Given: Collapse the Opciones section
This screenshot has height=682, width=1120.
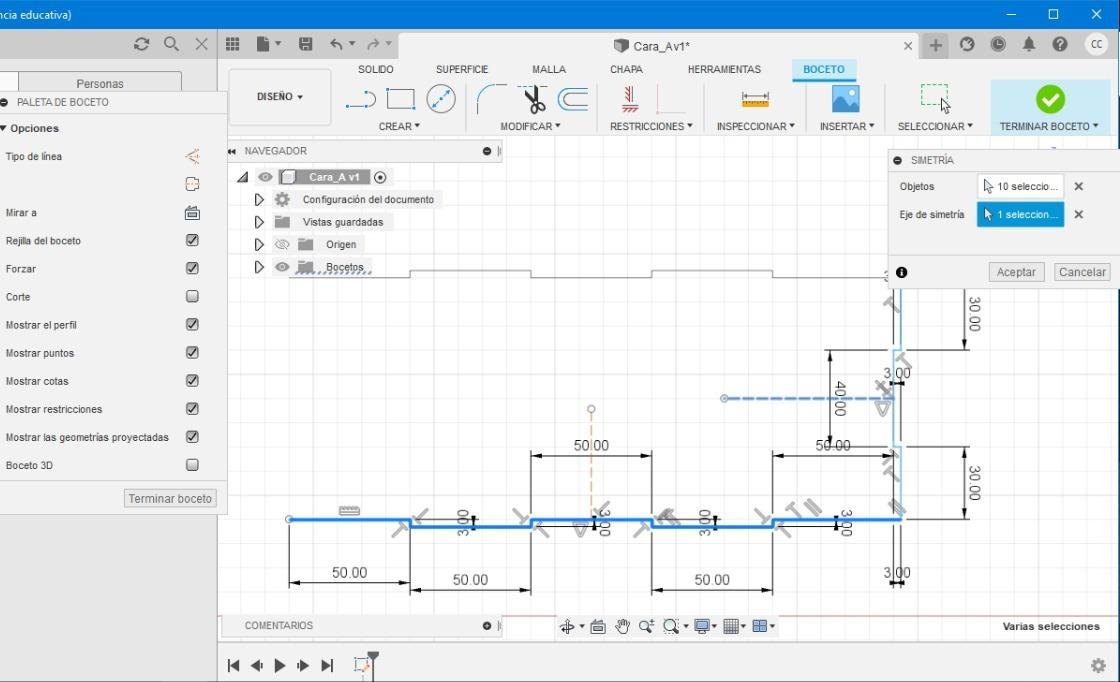Looking at the screenshot, I should [4, 129].
